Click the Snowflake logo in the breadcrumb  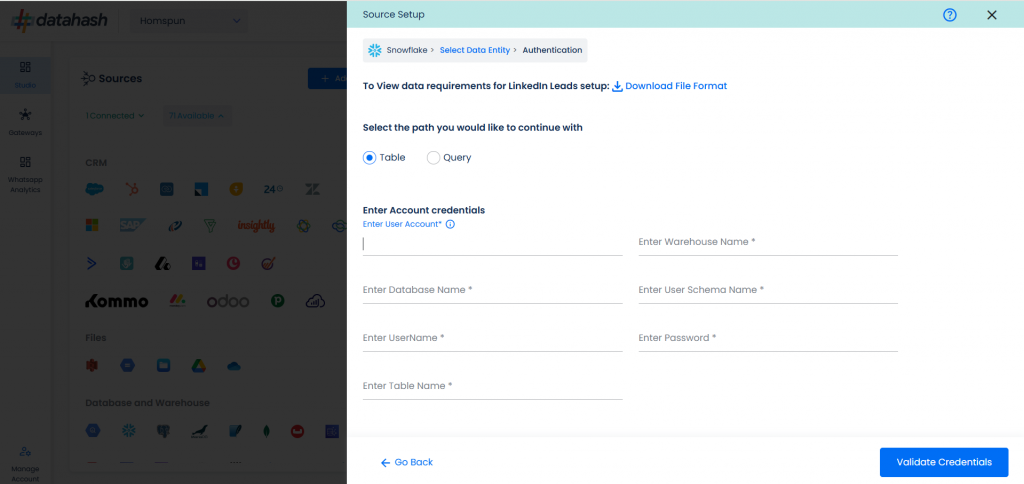[x=374, y=50]
